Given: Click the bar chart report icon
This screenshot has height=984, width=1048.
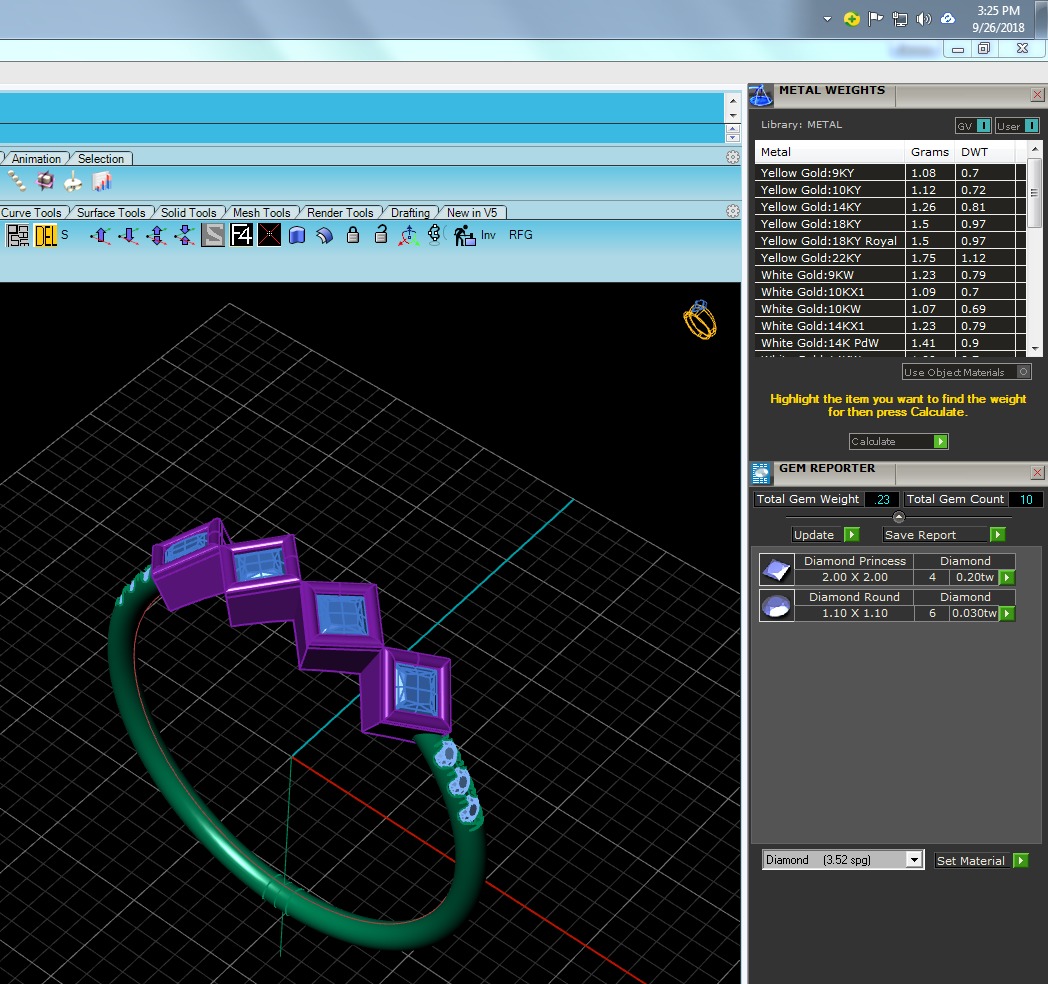Looking at the screenshot, I should (x=102, y=181).
